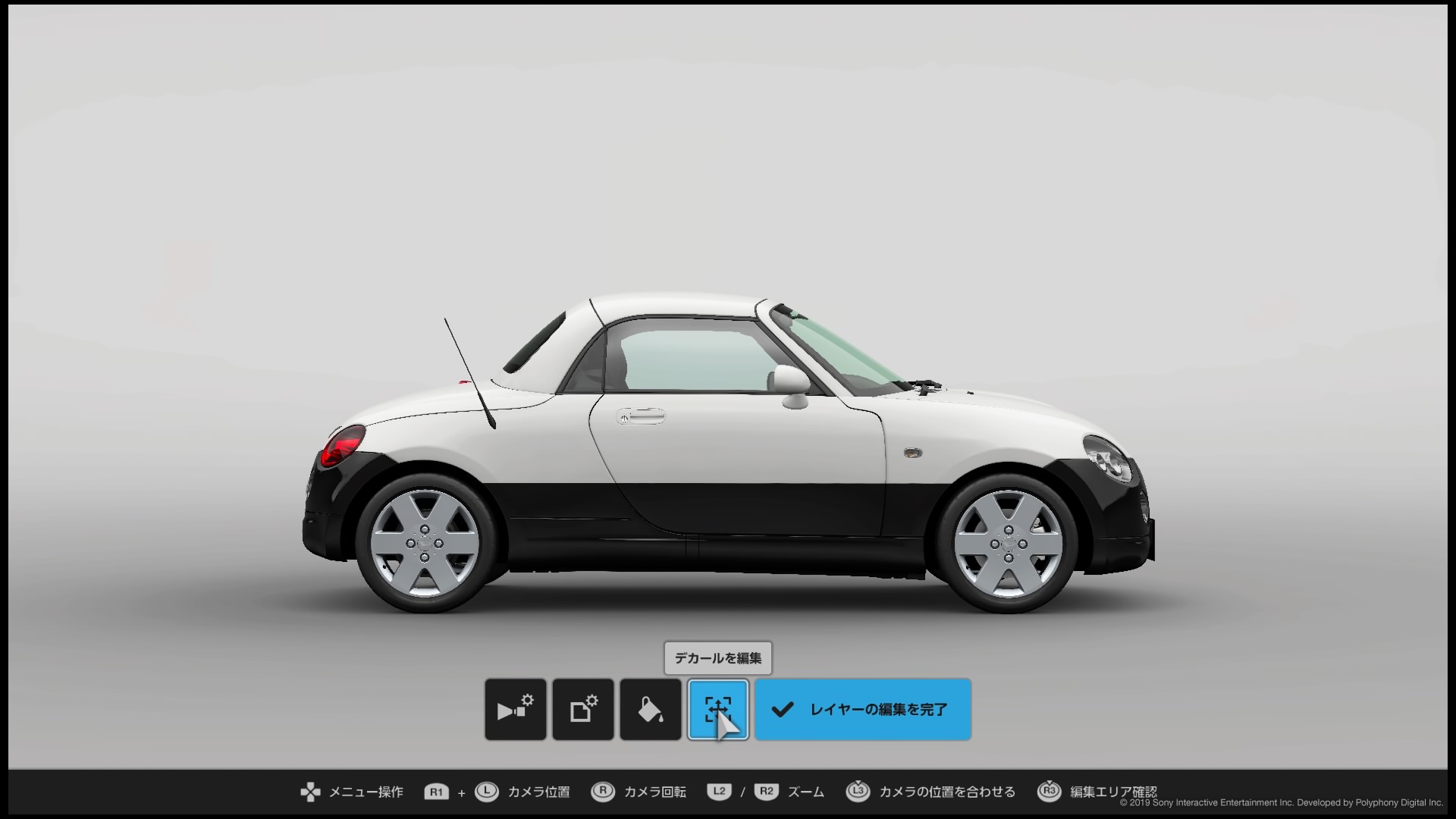The width and height of the screenshot is (1456, 819).
Task: Click the L stick icon for カメラ位置
Action: 486,792
